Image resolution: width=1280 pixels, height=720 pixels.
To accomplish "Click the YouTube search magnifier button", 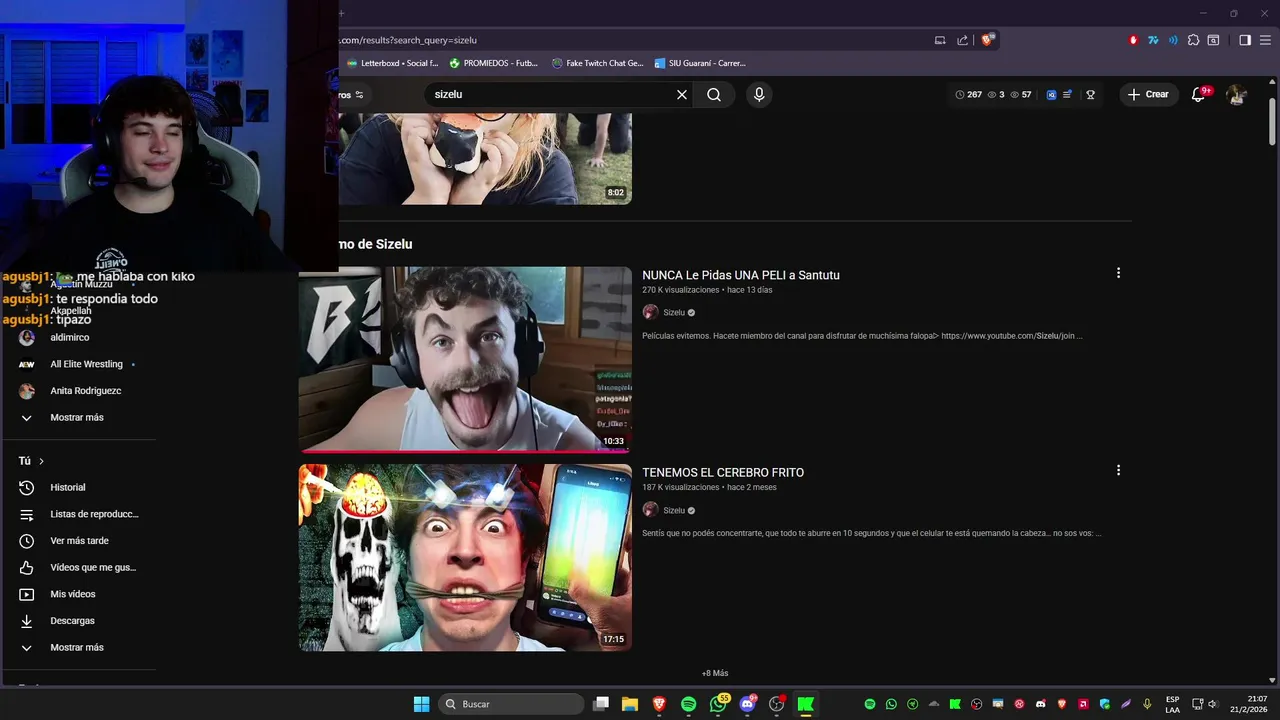I will click(x=714, y=94).
